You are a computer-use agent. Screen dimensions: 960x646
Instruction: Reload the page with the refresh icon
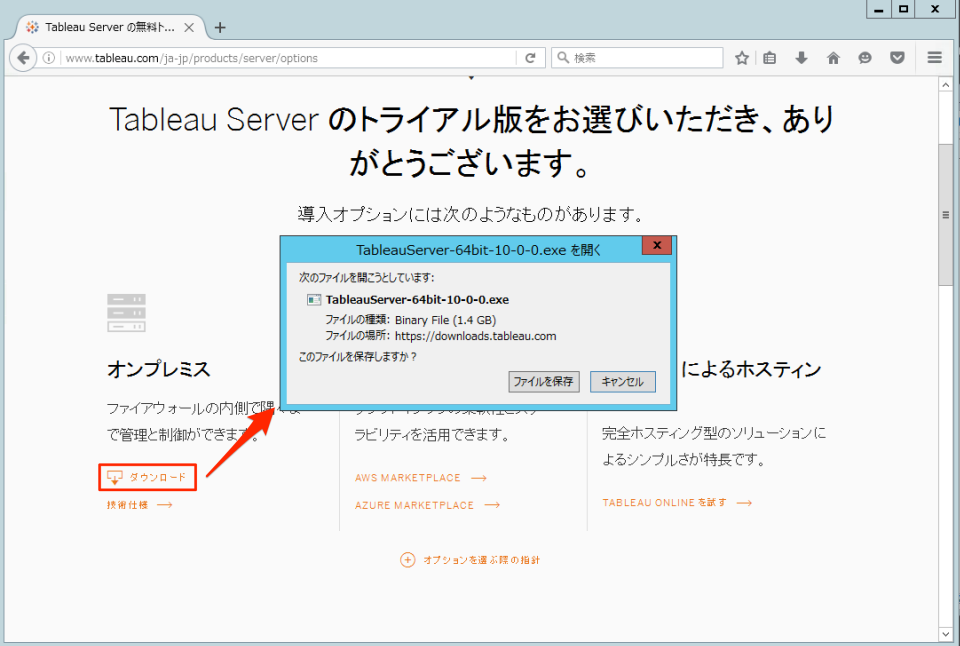point(530,57)
